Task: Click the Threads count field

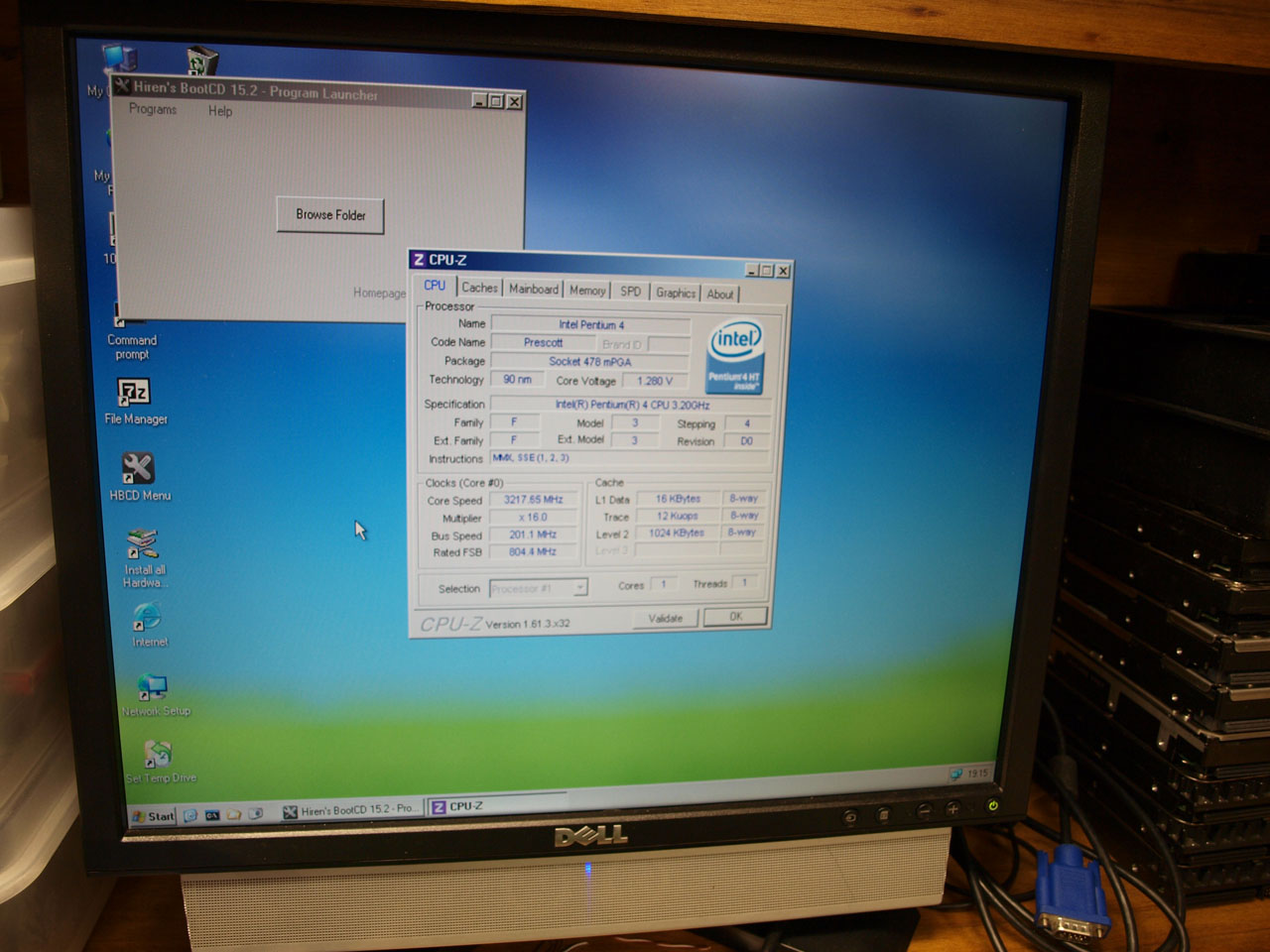Action: pyautogui.click(x=745, y=582)
